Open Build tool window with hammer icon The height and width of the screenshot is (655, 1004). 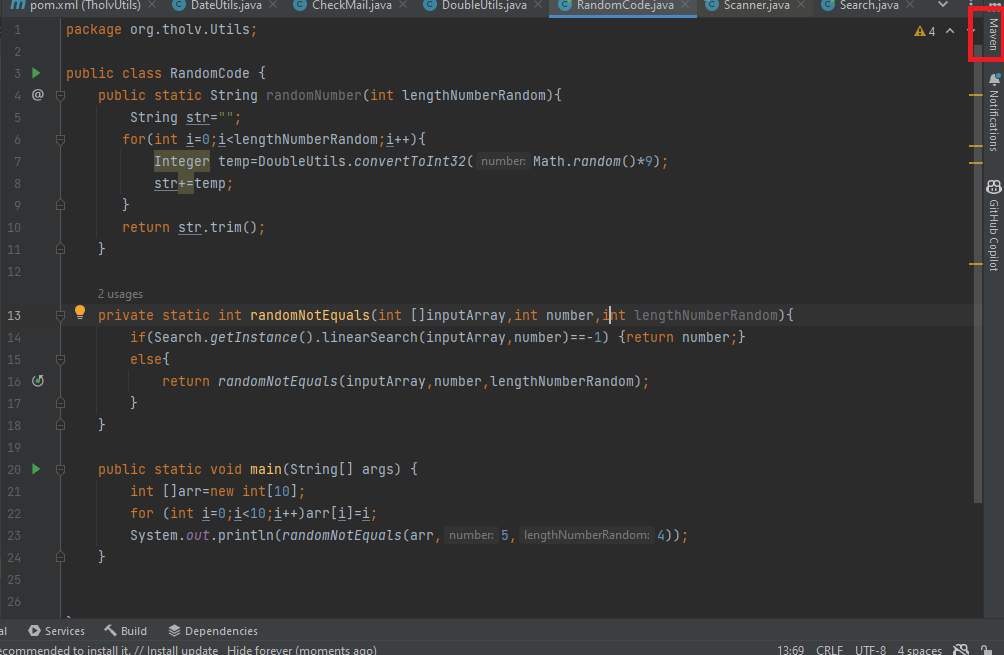tap(126, 631)
